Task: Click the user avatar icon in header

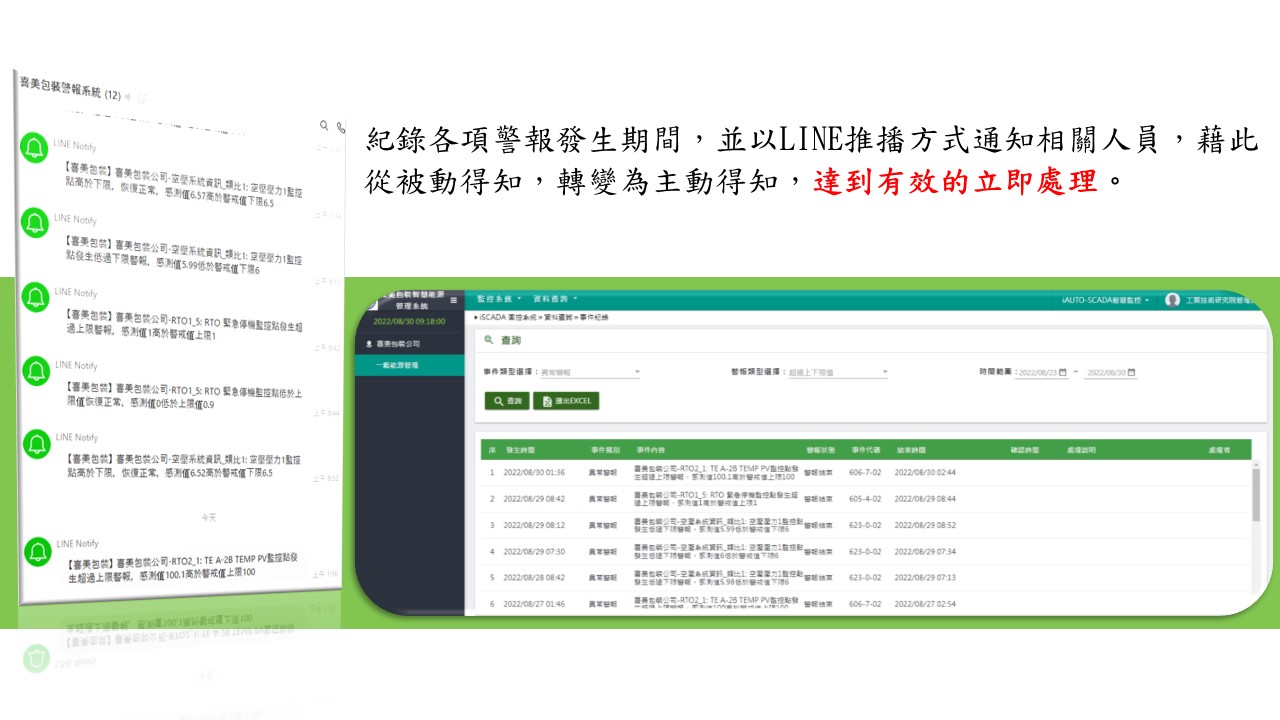Action: [1172, 300]
